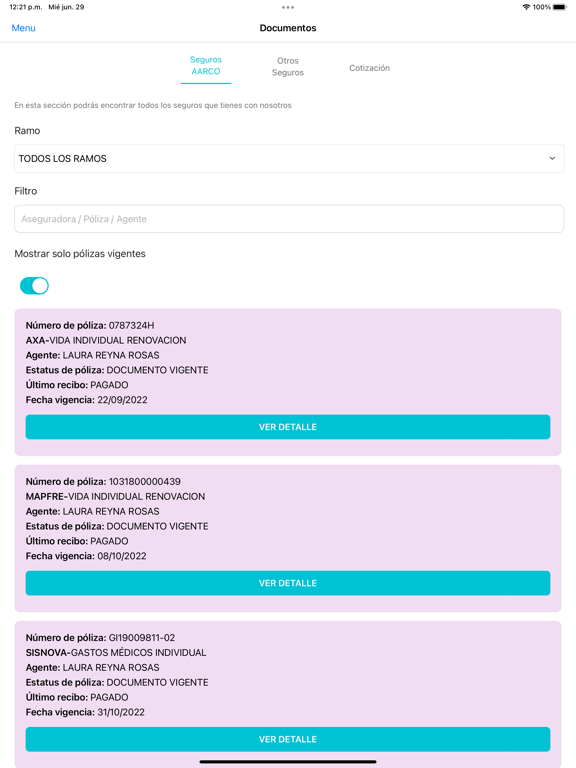Tap the clock time in status bar
The image size is (576, 768).
(x=25, y=7)
